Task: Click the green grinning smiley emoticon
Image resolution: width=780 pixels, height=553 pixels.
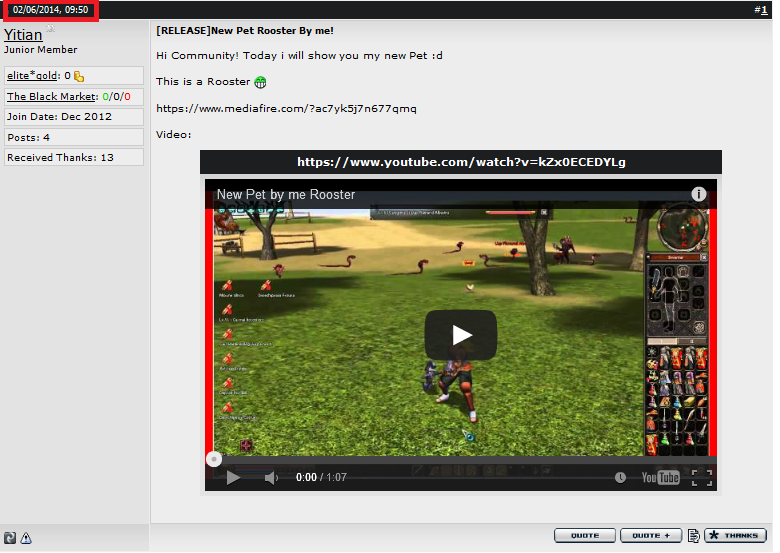Action: pos(260,82)
